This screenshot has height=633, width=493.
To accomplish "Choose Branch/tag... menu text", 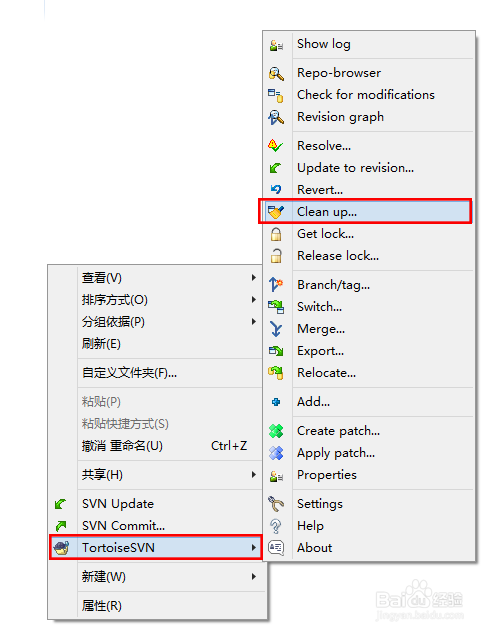I will (x=334, y=285).
